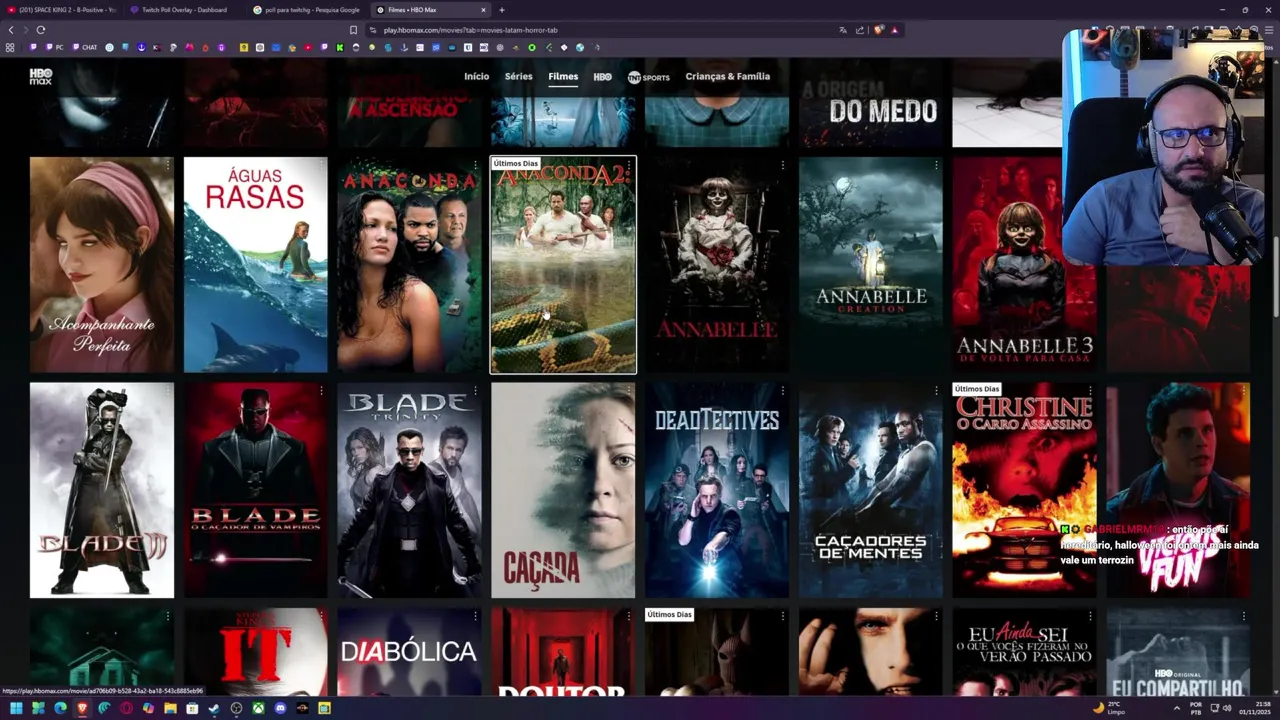This screenshot has height=720, width=1280.
Task: Go to the Início menu item
Action: point(477,76)
